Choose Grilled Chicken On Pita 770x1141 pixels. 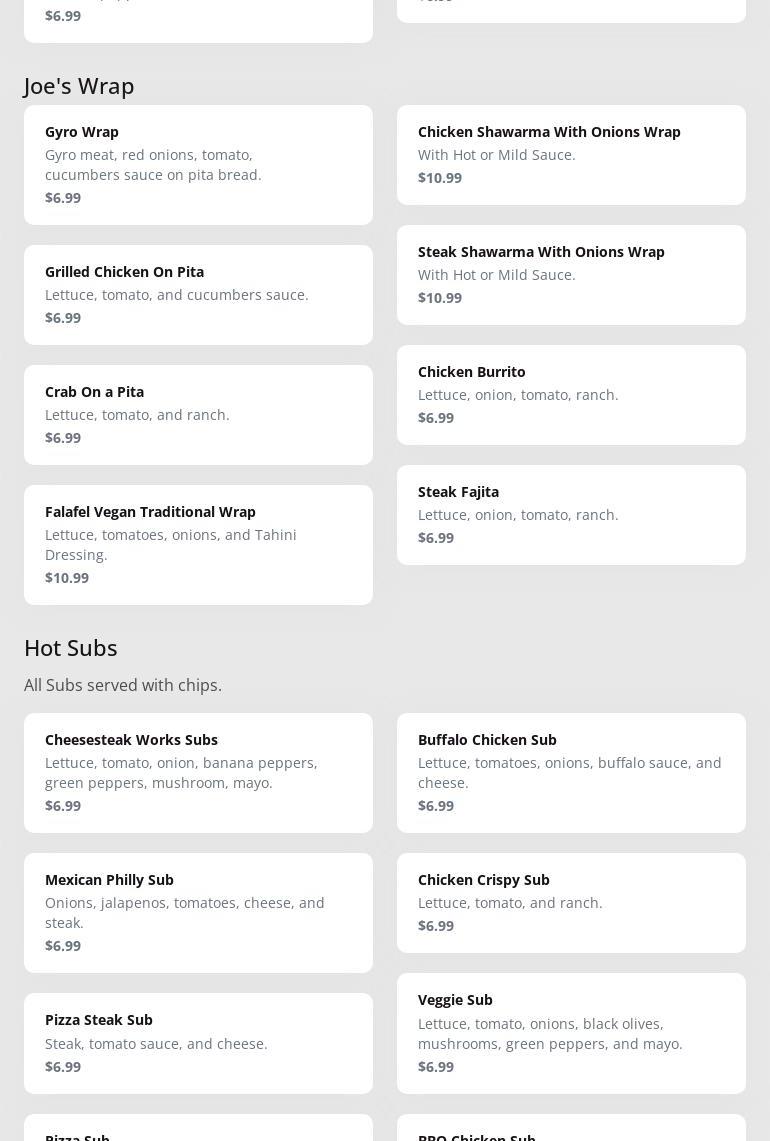[198, 294]
